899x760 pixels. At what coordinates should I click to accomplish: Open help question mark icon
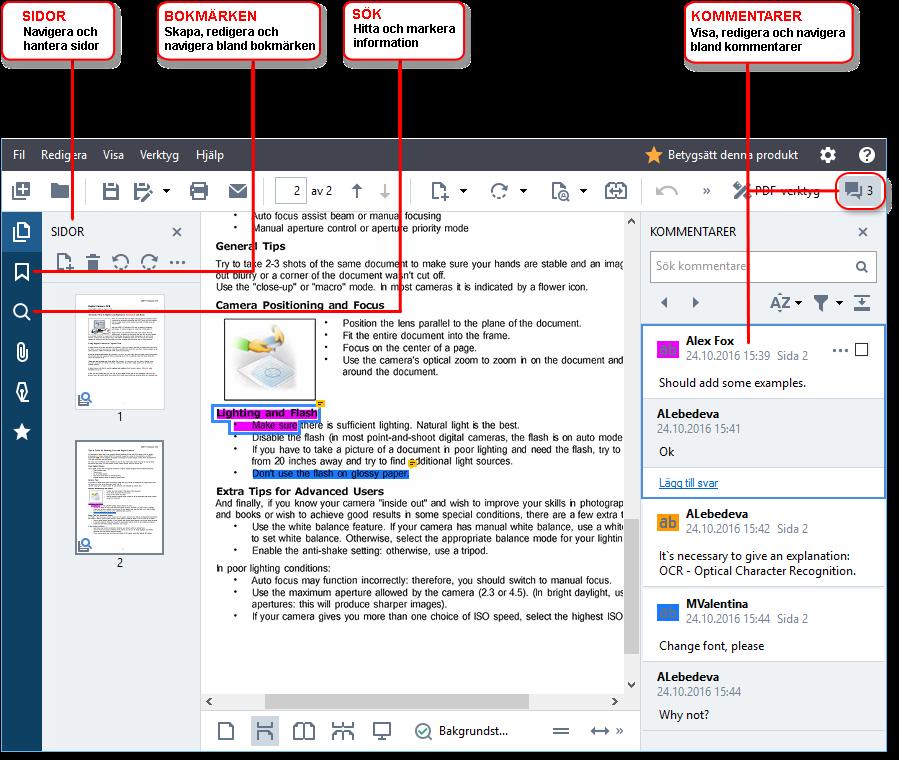(x=866, y=155)
